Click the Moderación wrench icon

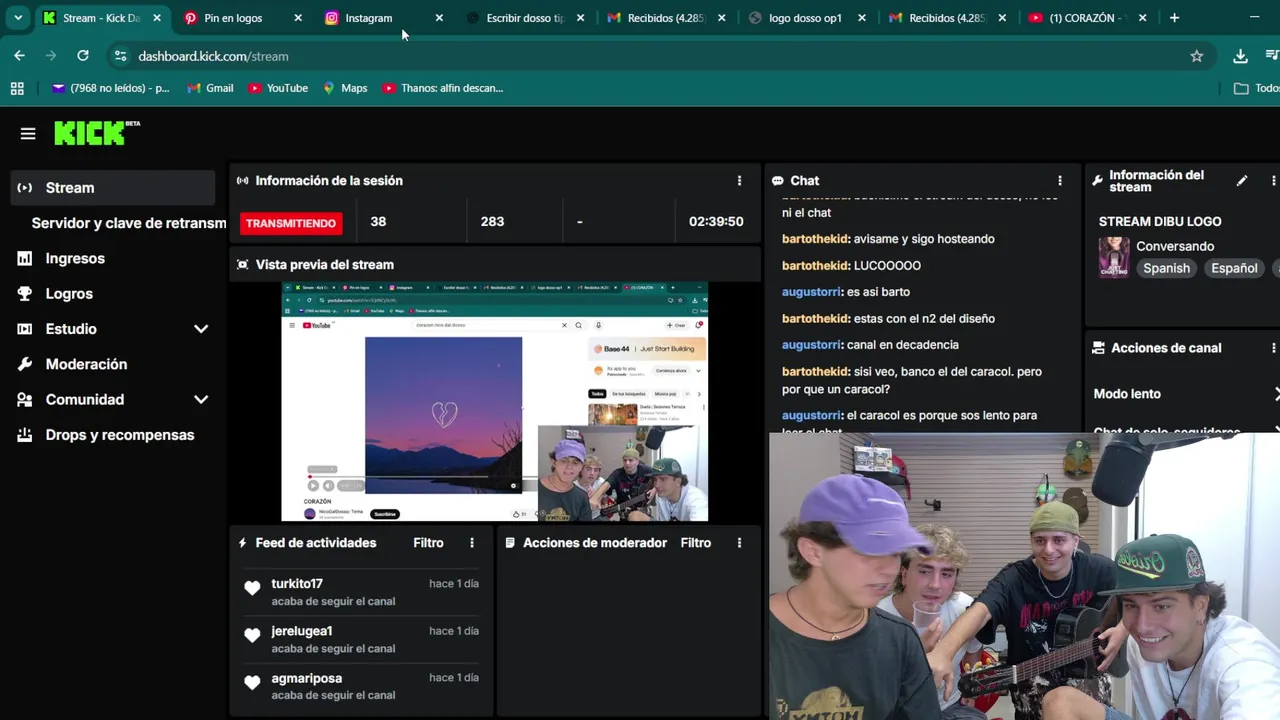(25, 364)
